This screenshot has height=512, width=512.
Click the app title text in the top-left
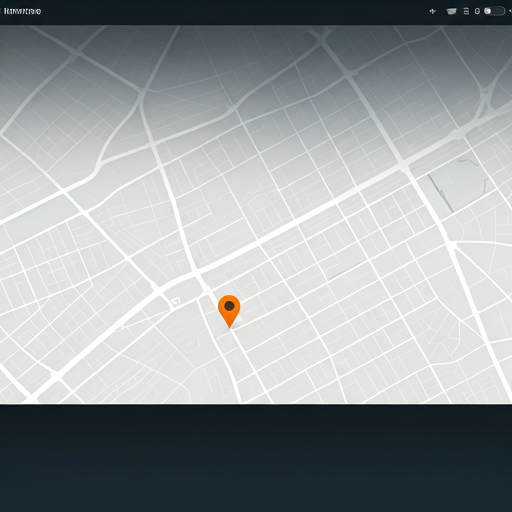pyautogui.click(x=22, y=11)
